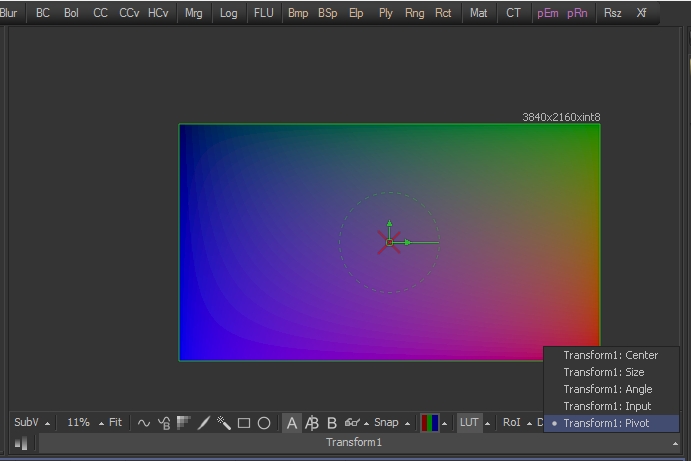This screenshot has height=461, width=691.
Task: Add a Rng ranges mask tool
Action: click(414, 13)
